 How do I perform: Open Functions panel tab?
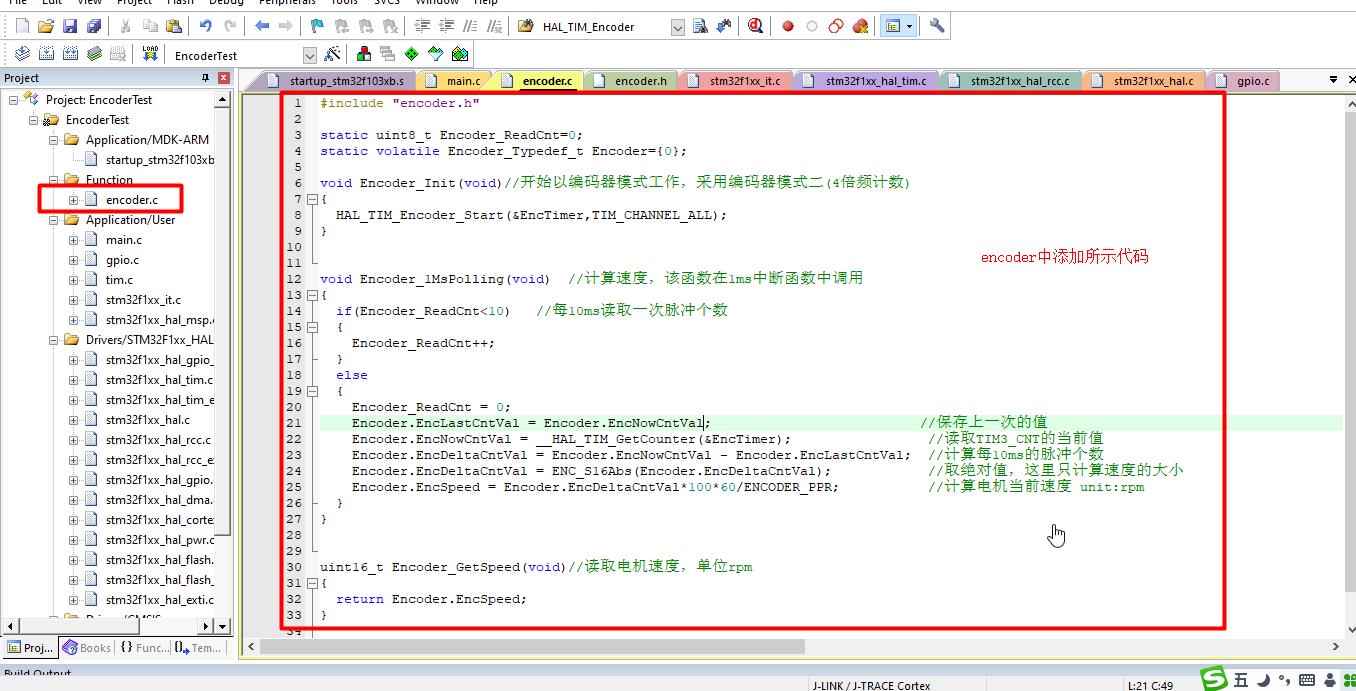point(145,648)
